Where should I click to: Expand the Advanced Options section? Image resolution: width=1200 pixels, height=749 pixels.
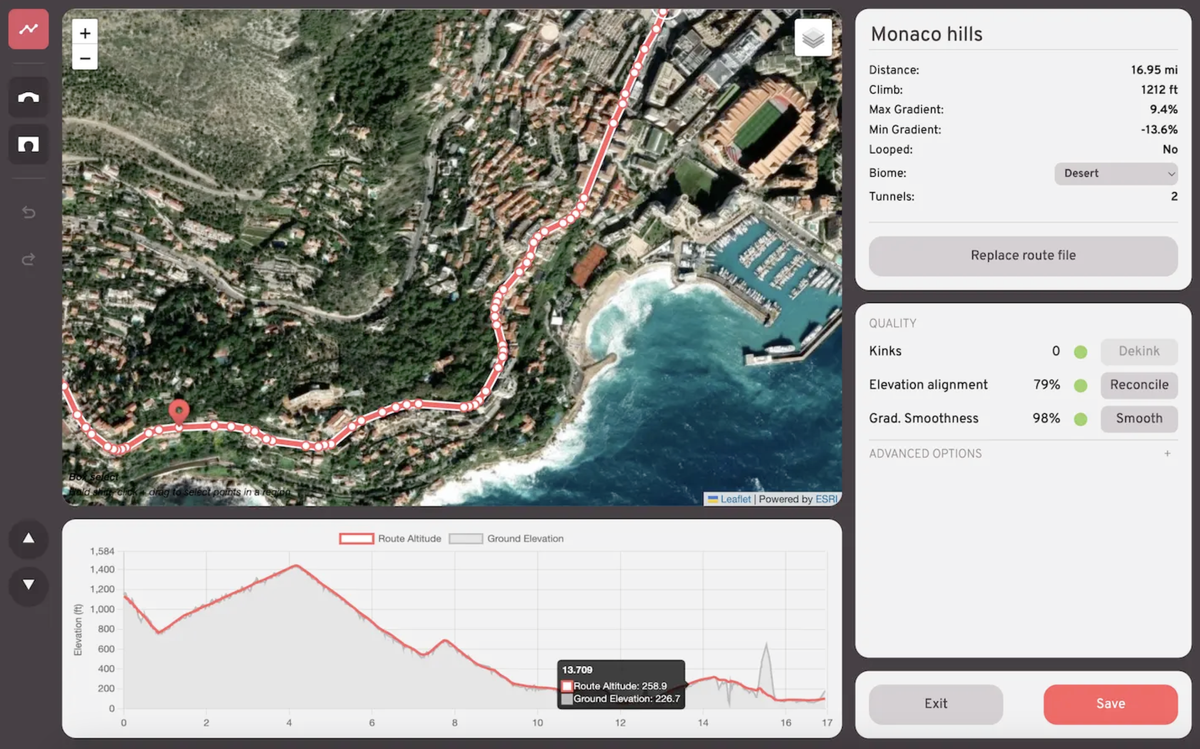(1167, 453)
